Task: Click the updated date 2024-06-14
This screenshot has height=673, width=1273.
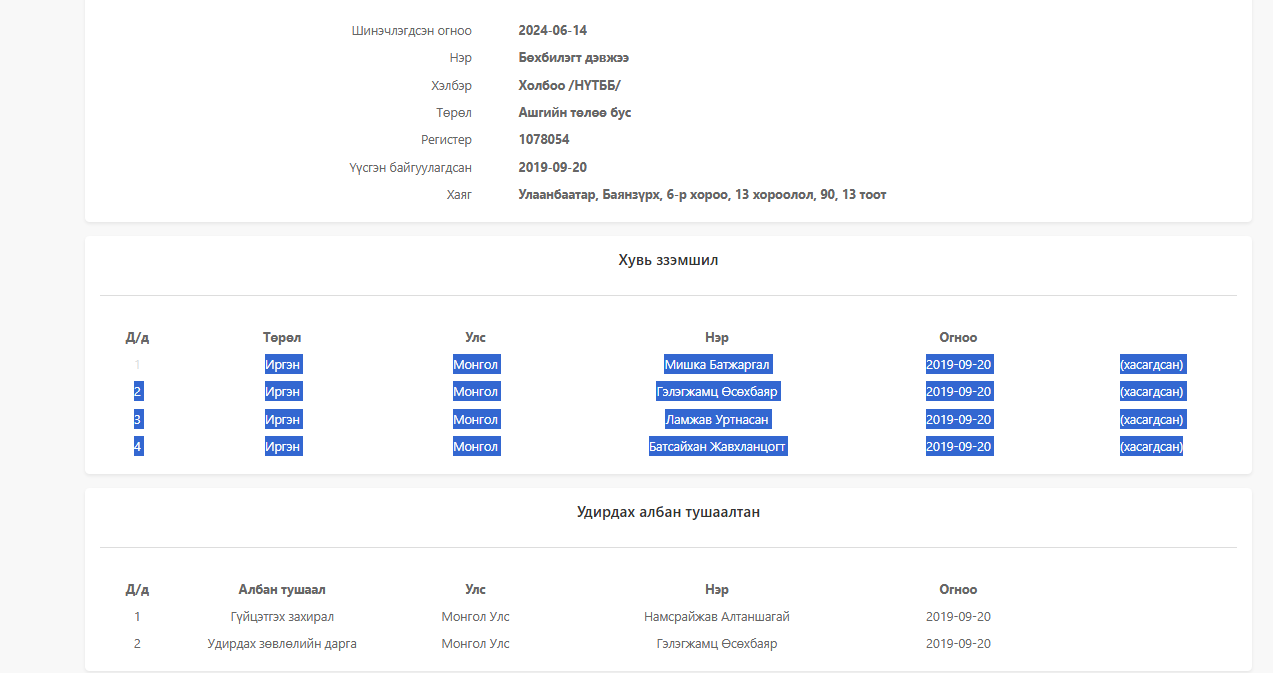Action: 552,30
